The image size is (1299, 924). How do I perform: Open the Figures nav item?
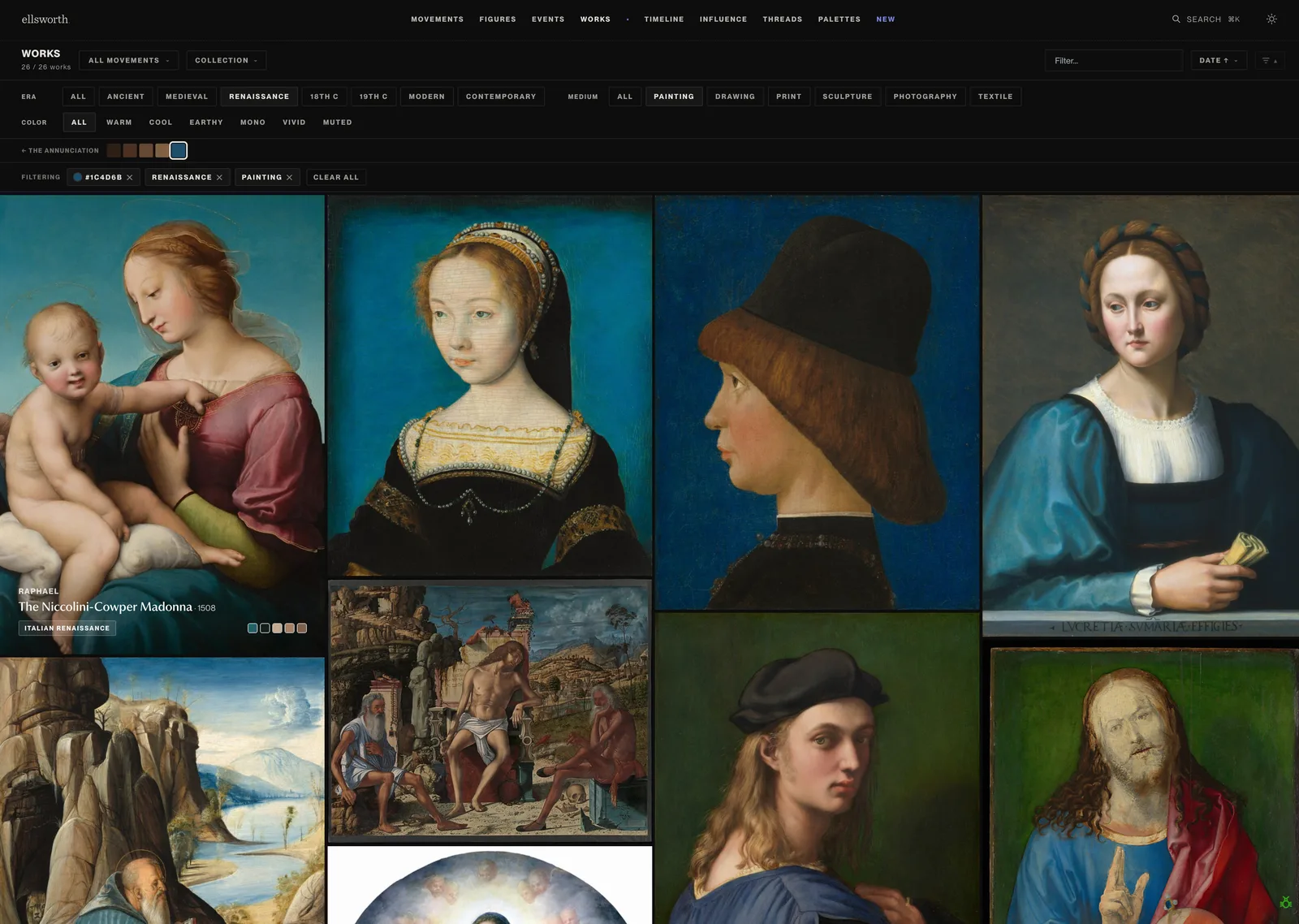tap(498, 19)
